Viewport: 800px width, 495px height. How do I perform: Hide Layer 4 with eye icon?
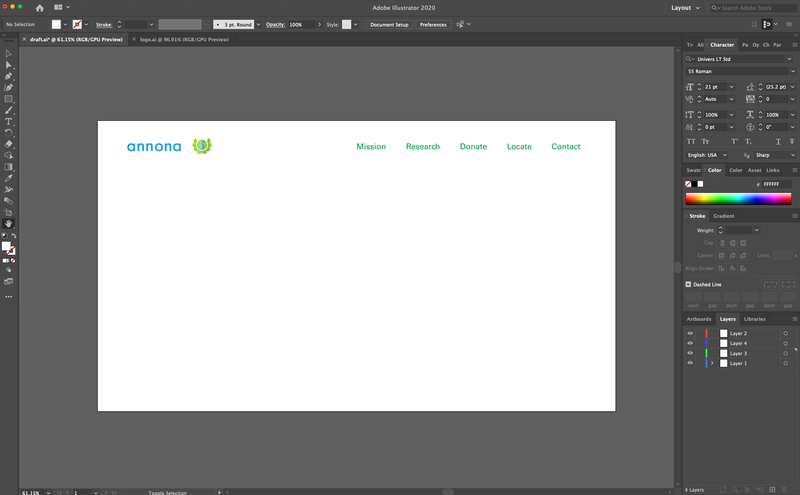[x=690, y=343]
